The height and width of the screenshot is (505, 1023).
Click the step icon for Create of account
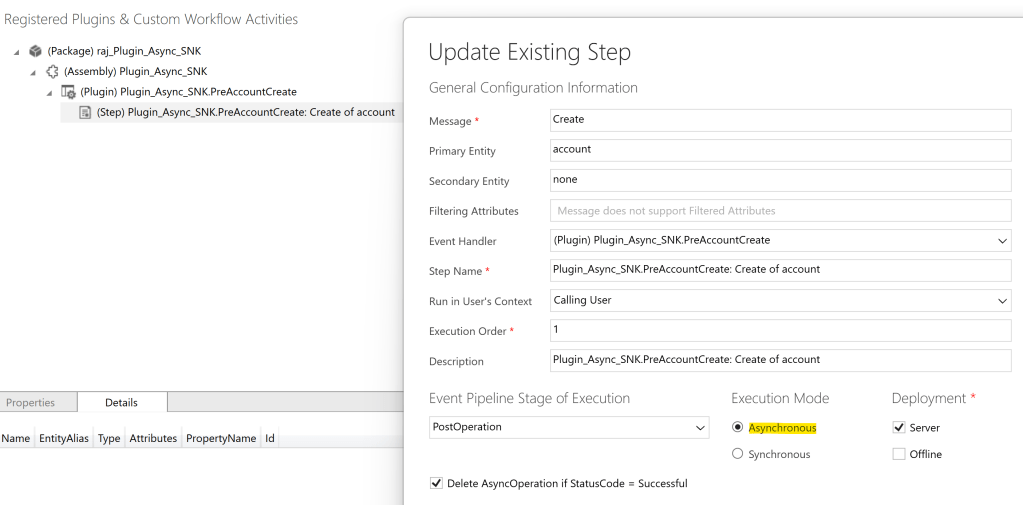(x=85, y=112)
